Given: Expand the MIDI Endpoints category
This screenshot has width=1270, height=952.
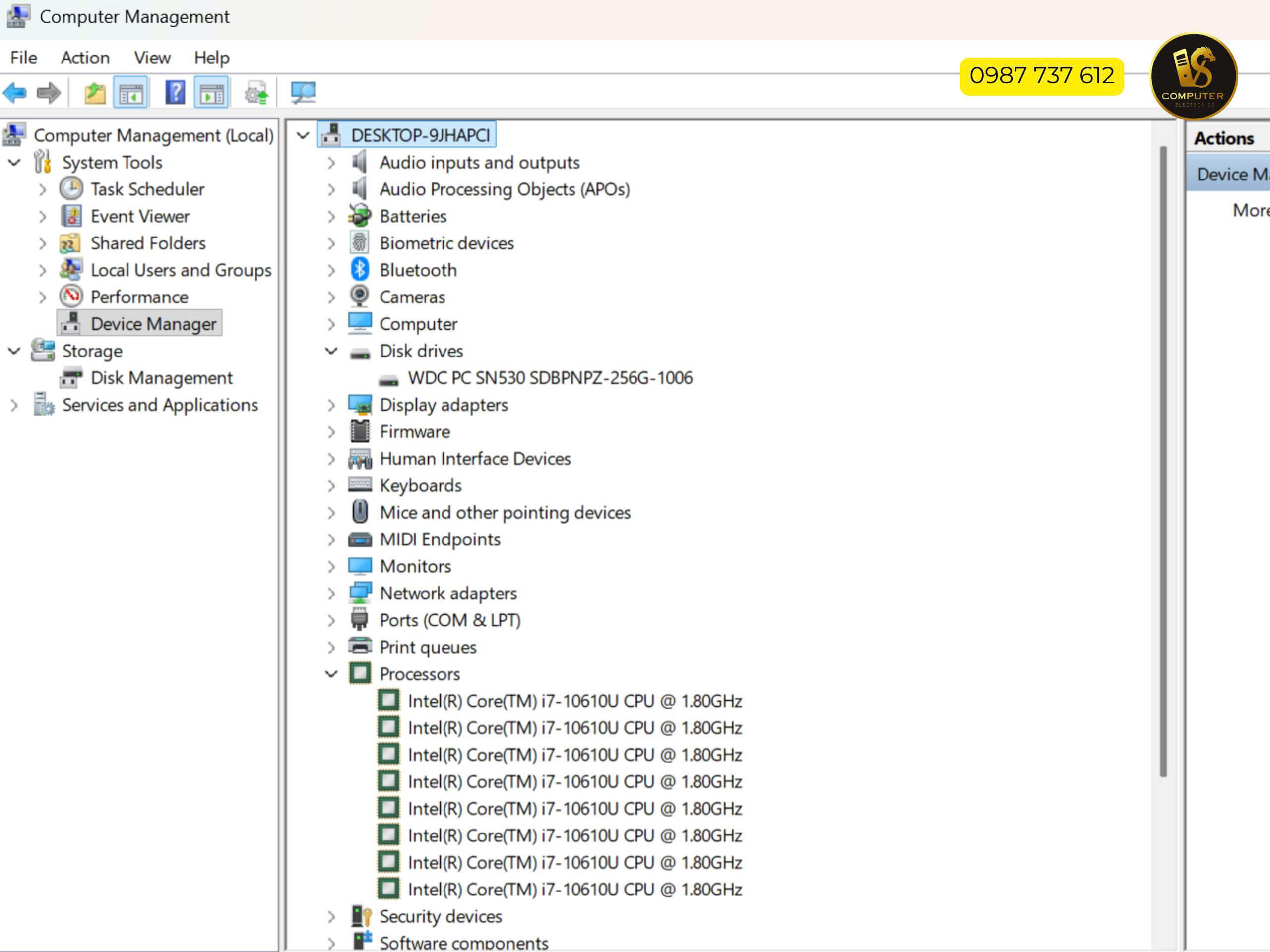Looking at the screenshot, I should [x=331, y=539].
